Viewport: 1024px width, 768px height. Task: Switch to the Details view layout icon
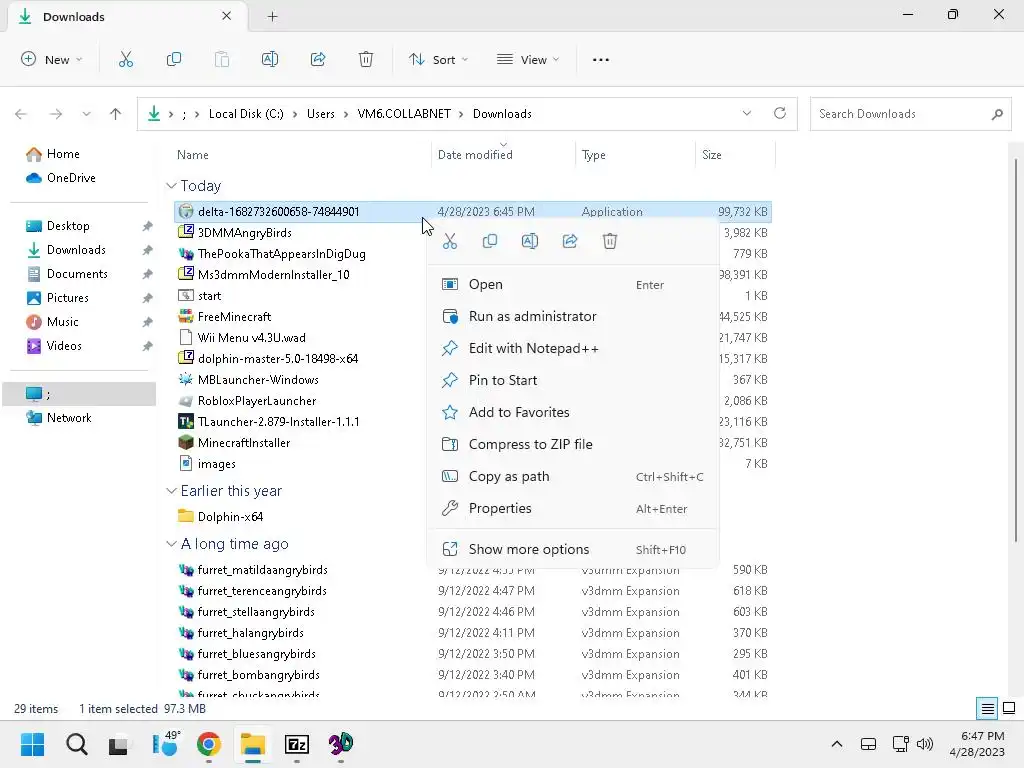point(987,708)
